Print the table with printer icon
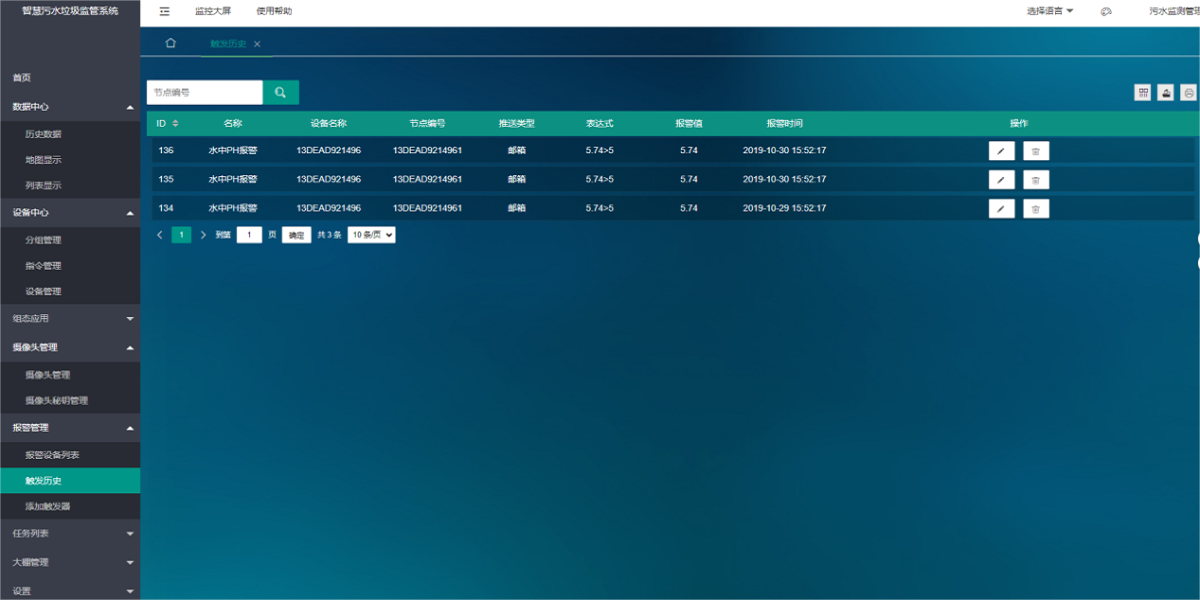 1188,92
